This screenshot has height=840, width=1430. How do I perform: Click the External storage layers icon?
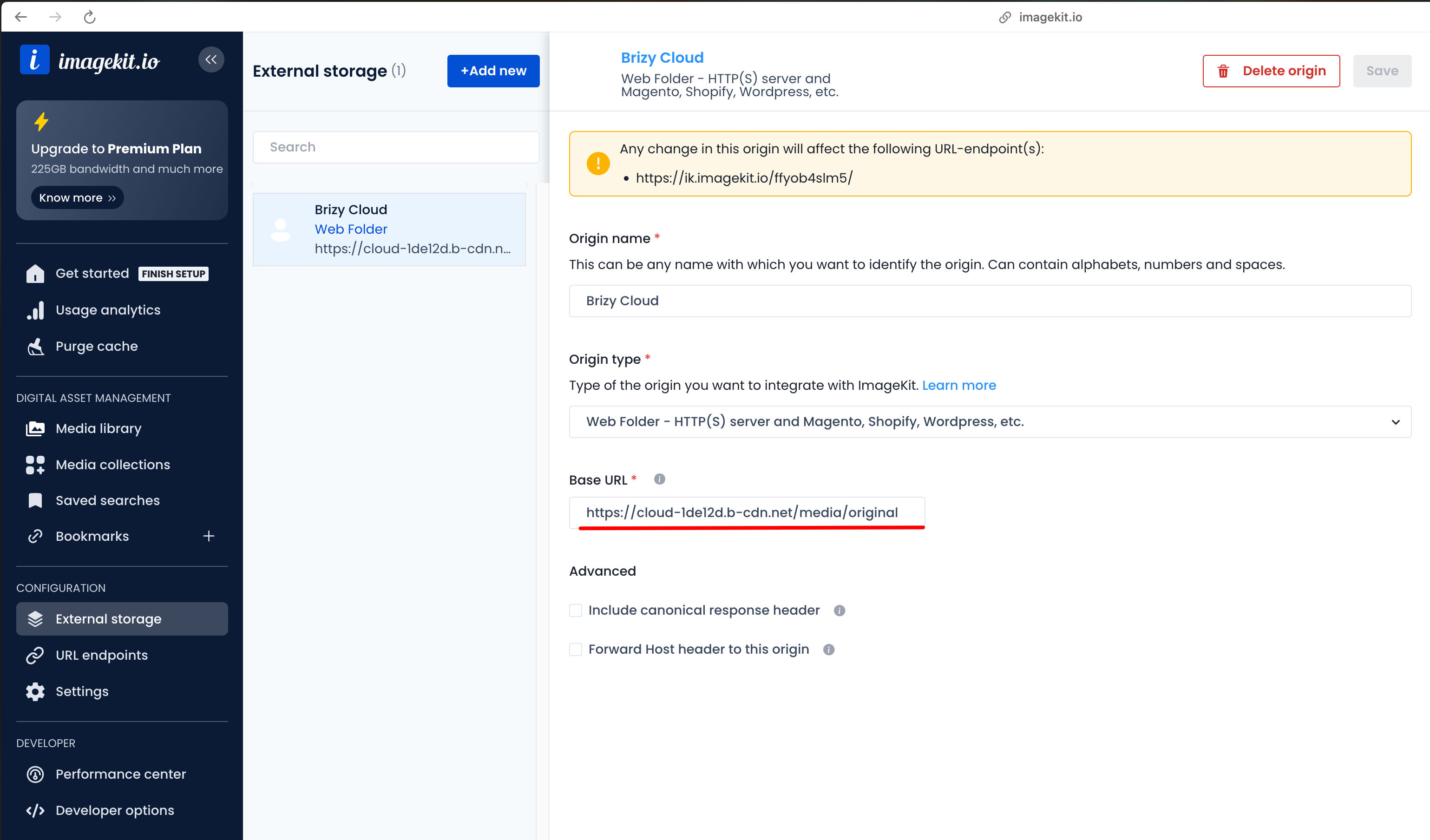(35, 619)
